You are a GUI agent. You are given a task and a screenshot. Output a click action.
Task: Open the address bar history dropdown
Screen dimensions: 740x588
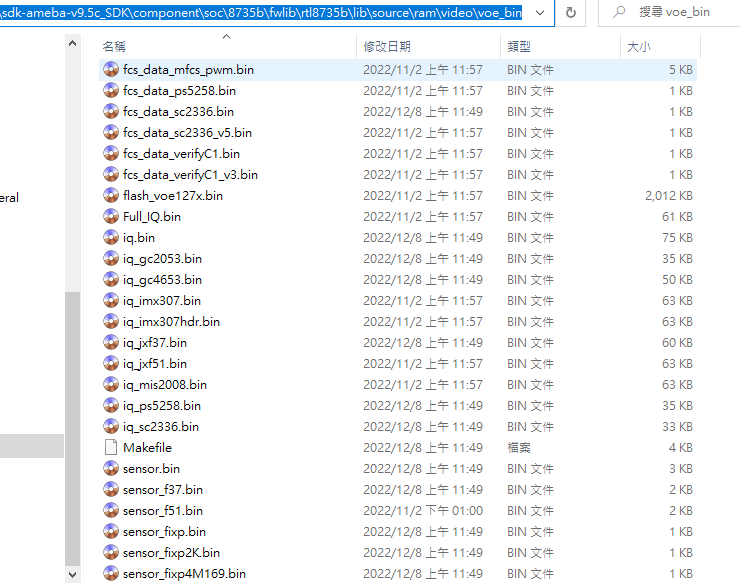(540, 13)
